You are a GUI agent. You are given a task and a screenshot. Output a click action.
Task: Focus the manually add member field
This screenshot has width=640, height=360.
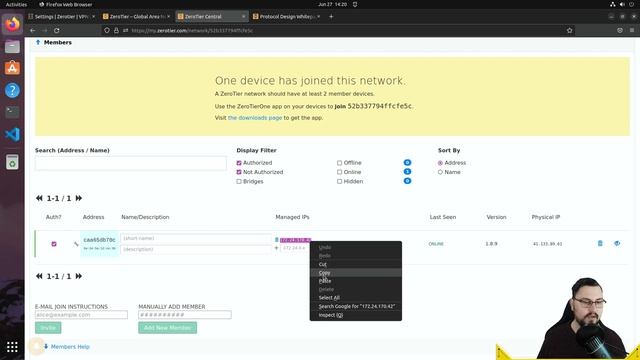[185, 315]
